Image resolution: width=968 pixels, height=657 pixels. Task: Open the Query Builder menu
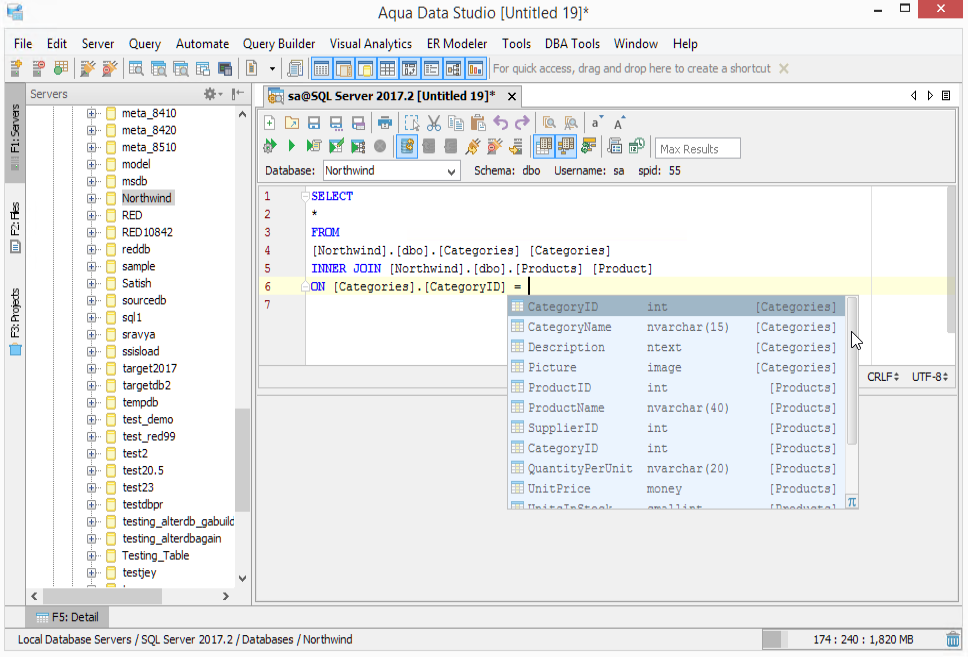coord(278,44)
